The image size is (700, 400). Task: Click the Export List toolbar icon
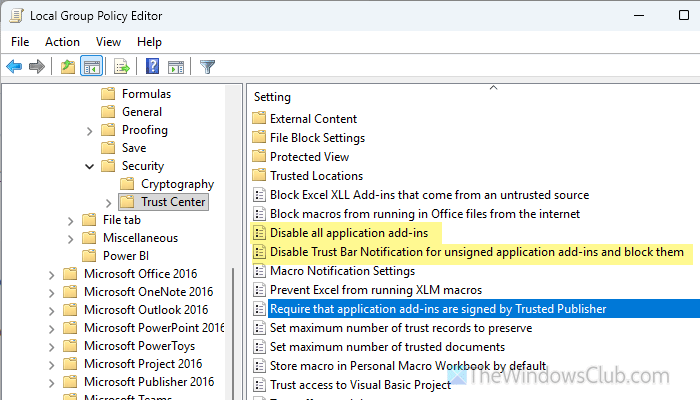tap(121, 67)
